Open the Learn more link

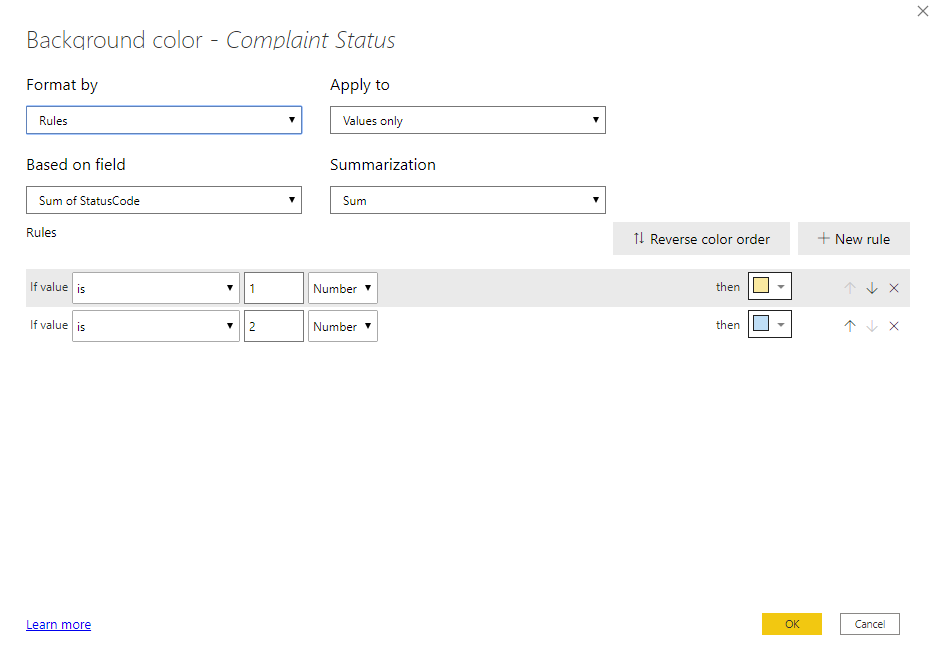58,624
